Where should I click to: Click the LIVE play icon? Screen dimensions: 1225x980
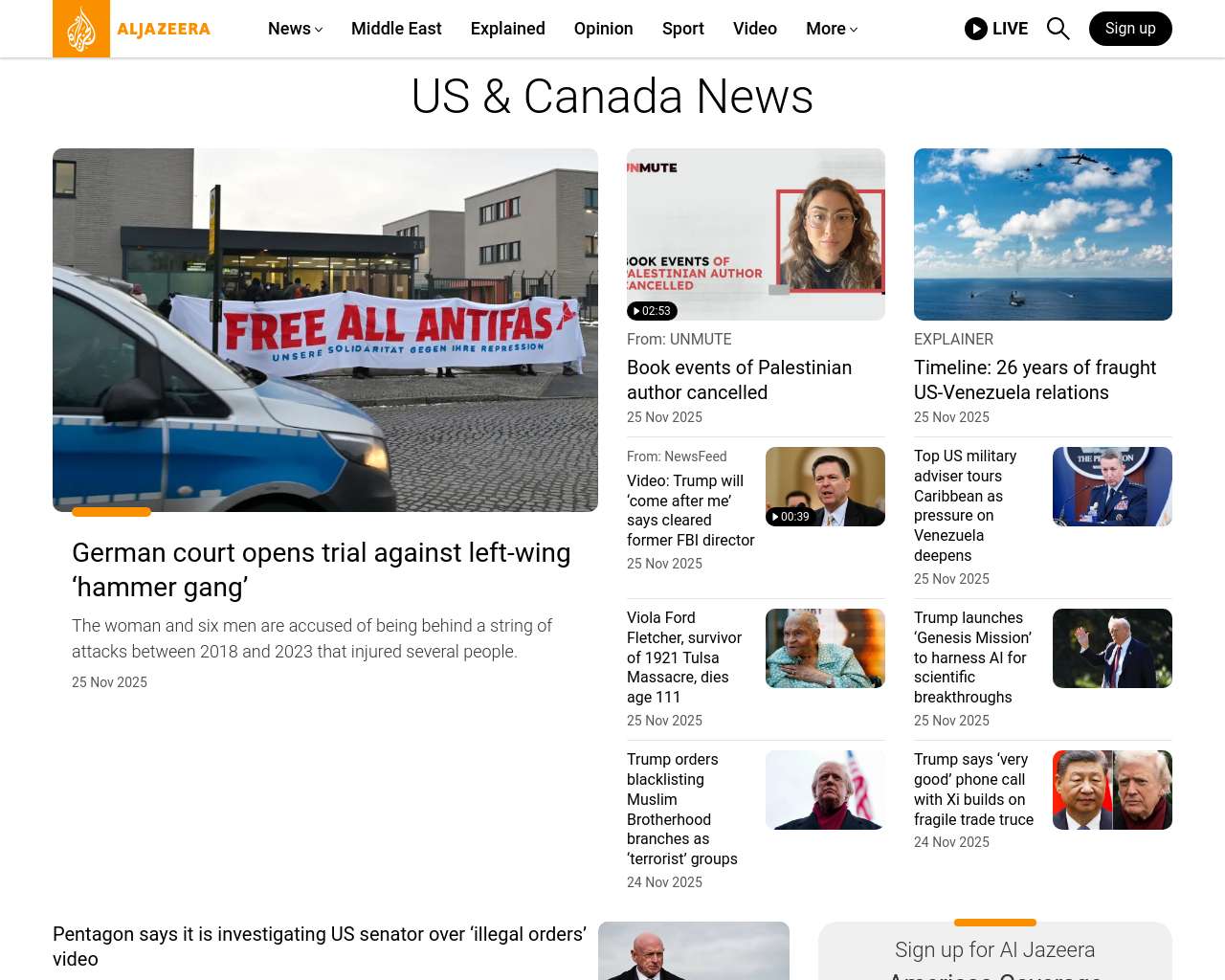tap(976, 29)
